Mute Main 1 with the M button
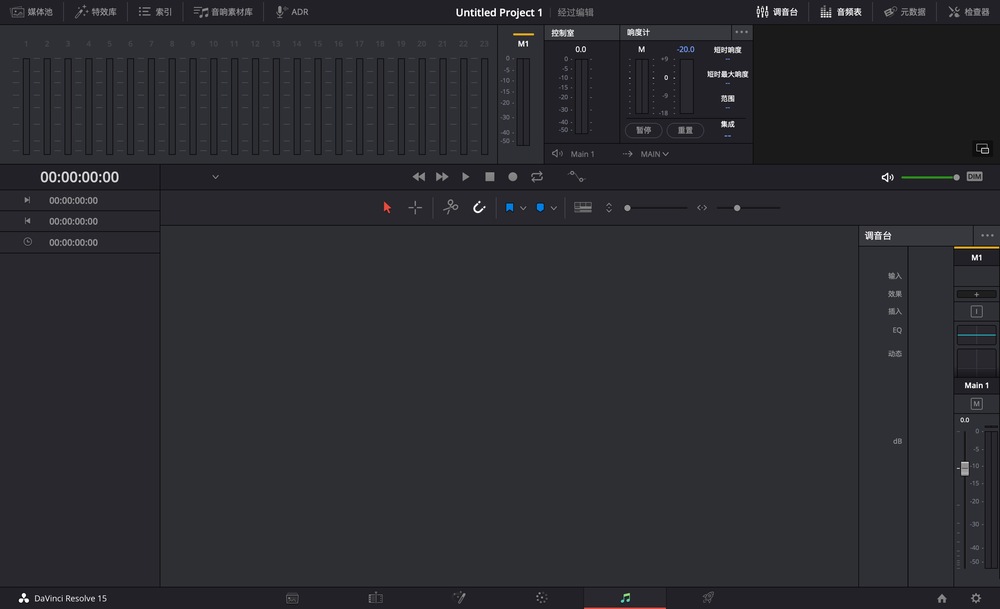Viewport: 1000px width, 609px height. pyautogui.click(x=976, y=404)
